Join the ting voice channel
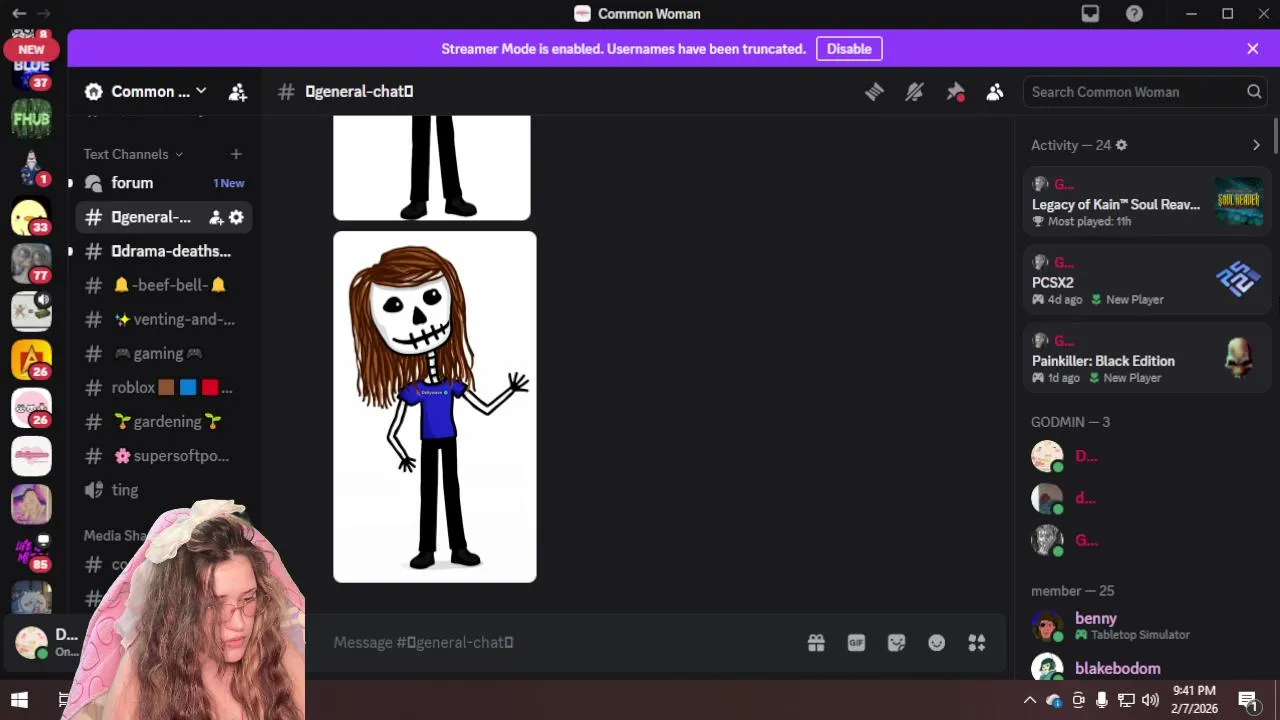The width and height of the screenshot is (1280, 720). click(x=164, y=489)
